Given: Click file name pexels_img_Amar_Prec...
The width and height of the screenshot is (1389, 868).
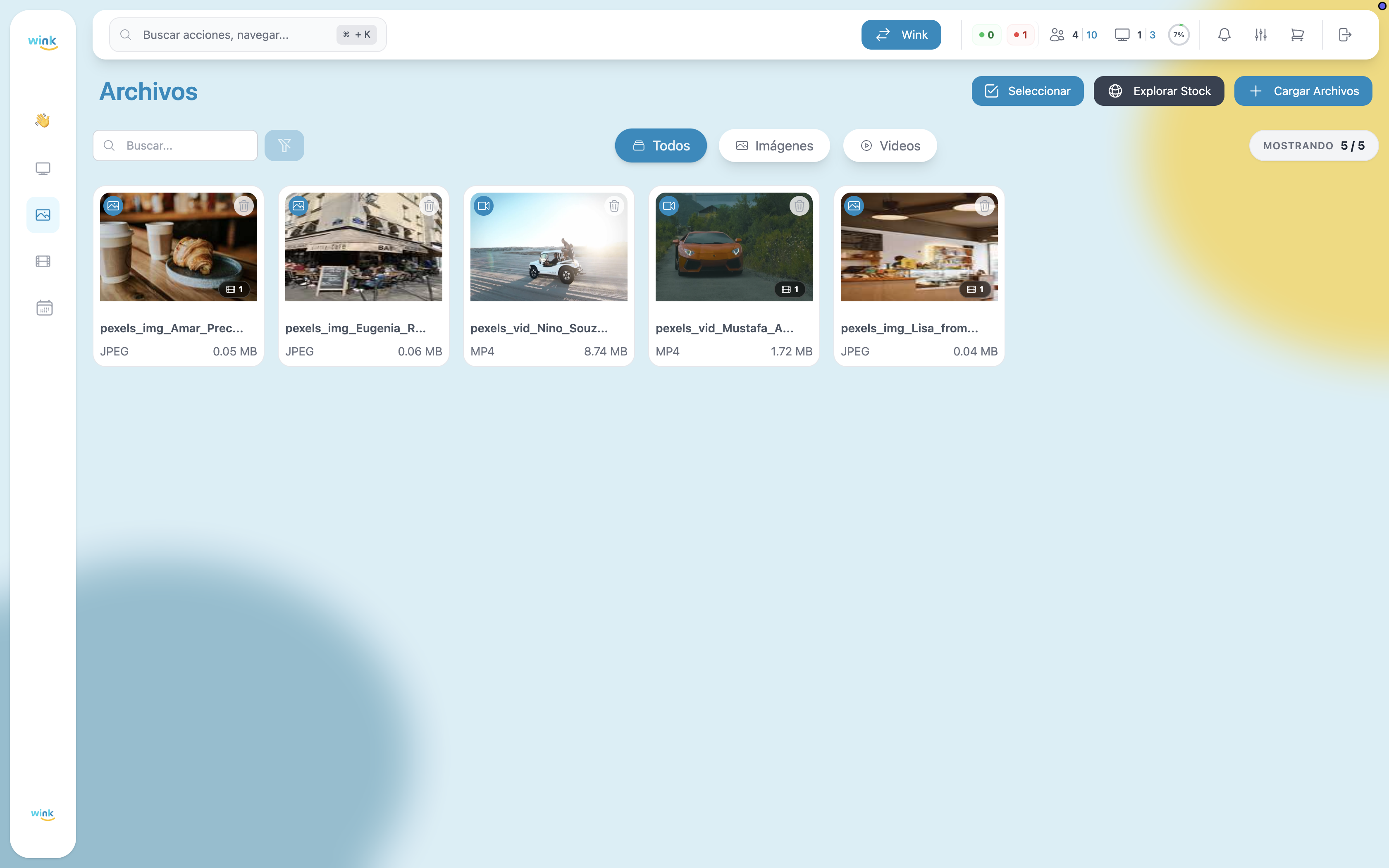Looking at the screenshot, I should [172, 328].
